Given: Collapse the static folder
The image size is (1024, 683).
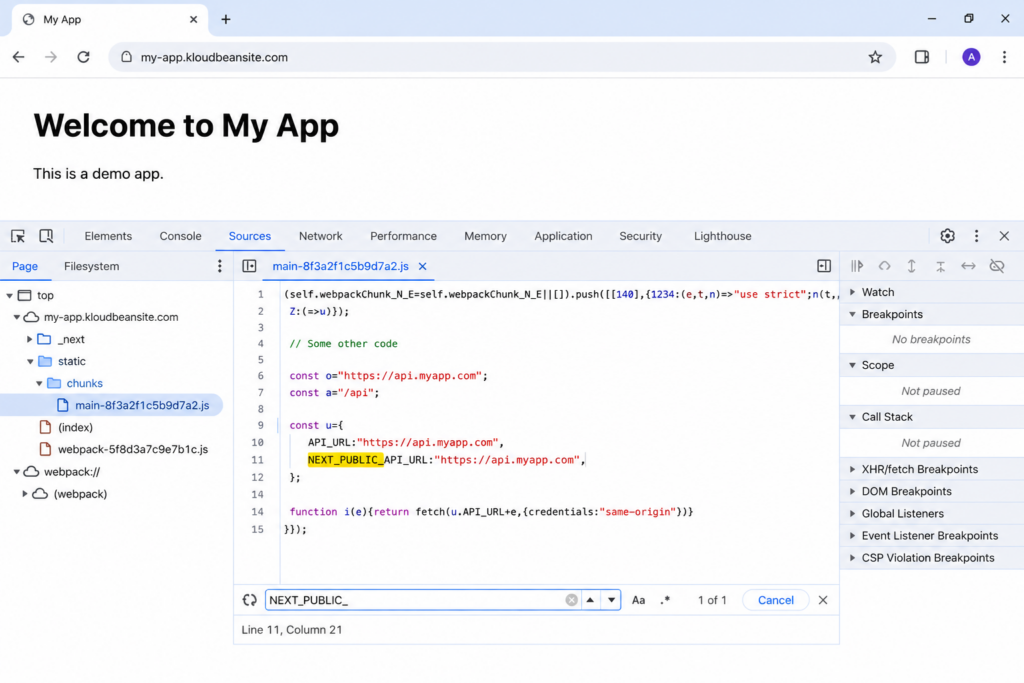Looking at the screenshot, I should click(x=30, y=362).
